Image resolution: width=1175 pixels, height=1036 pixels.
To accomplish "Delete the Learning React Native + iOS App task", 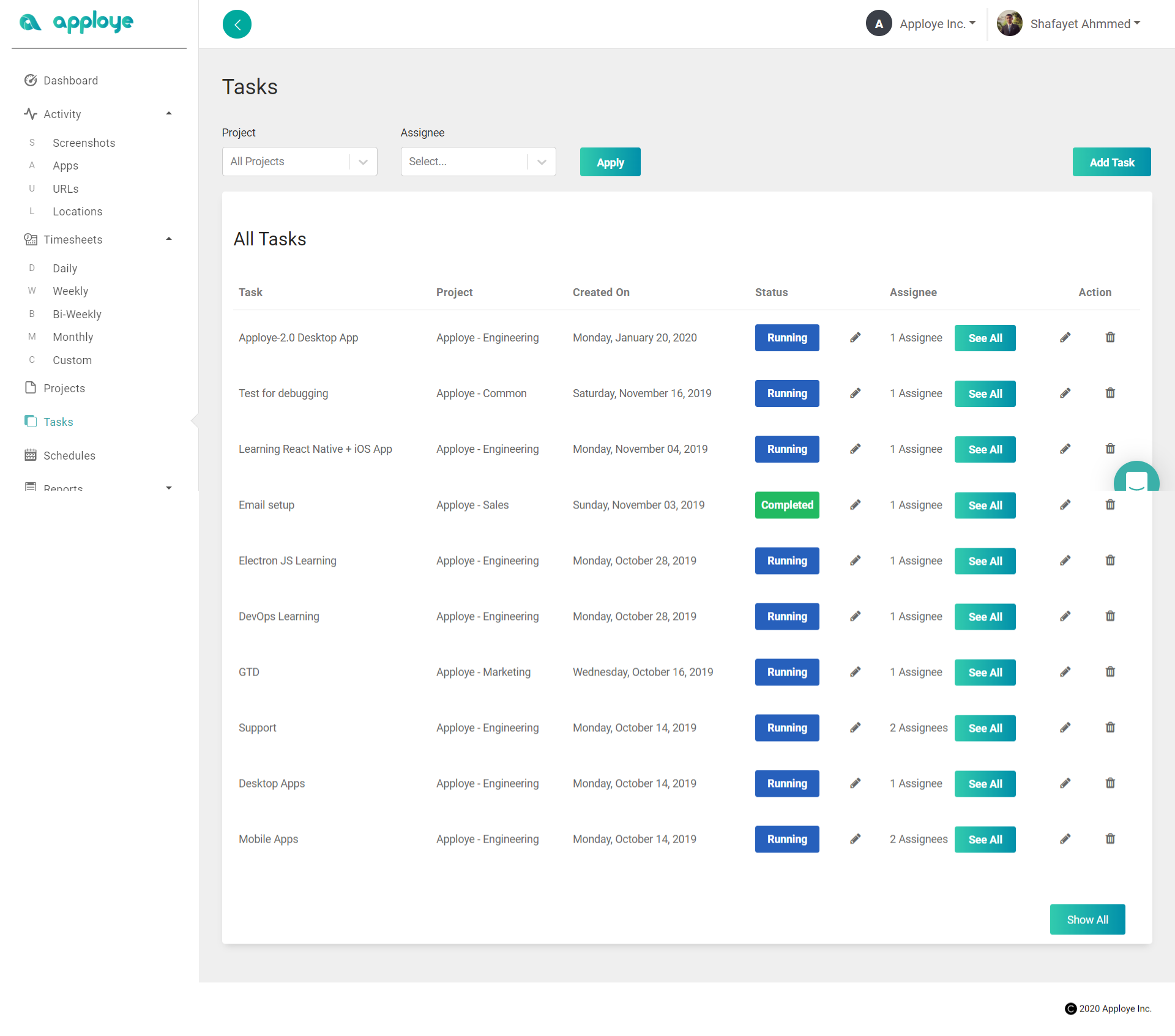I will click(1110, 449).
